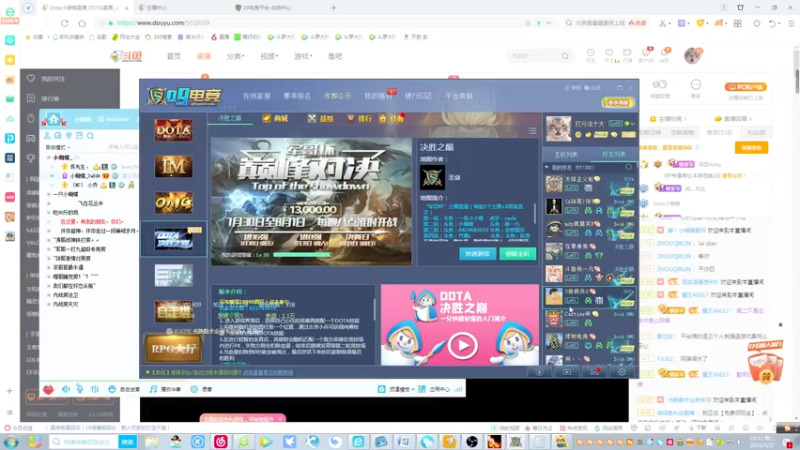Select friend 天降正义毛 in list
Screen dimensions: 800x450
[x=590, y=184]
